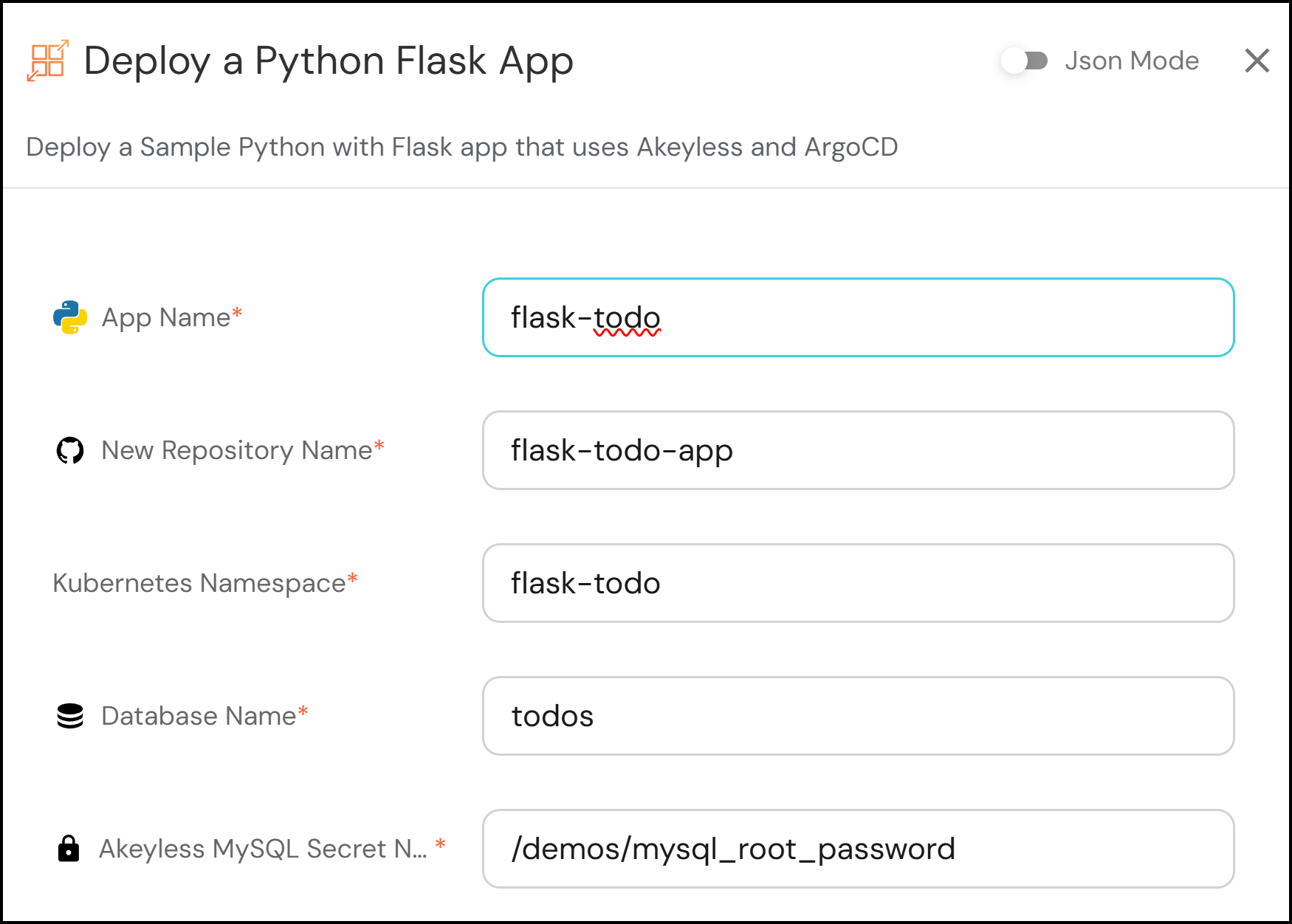
Task: Click the New Repository Name field flask-todo-app
Action: pos(858,450)
